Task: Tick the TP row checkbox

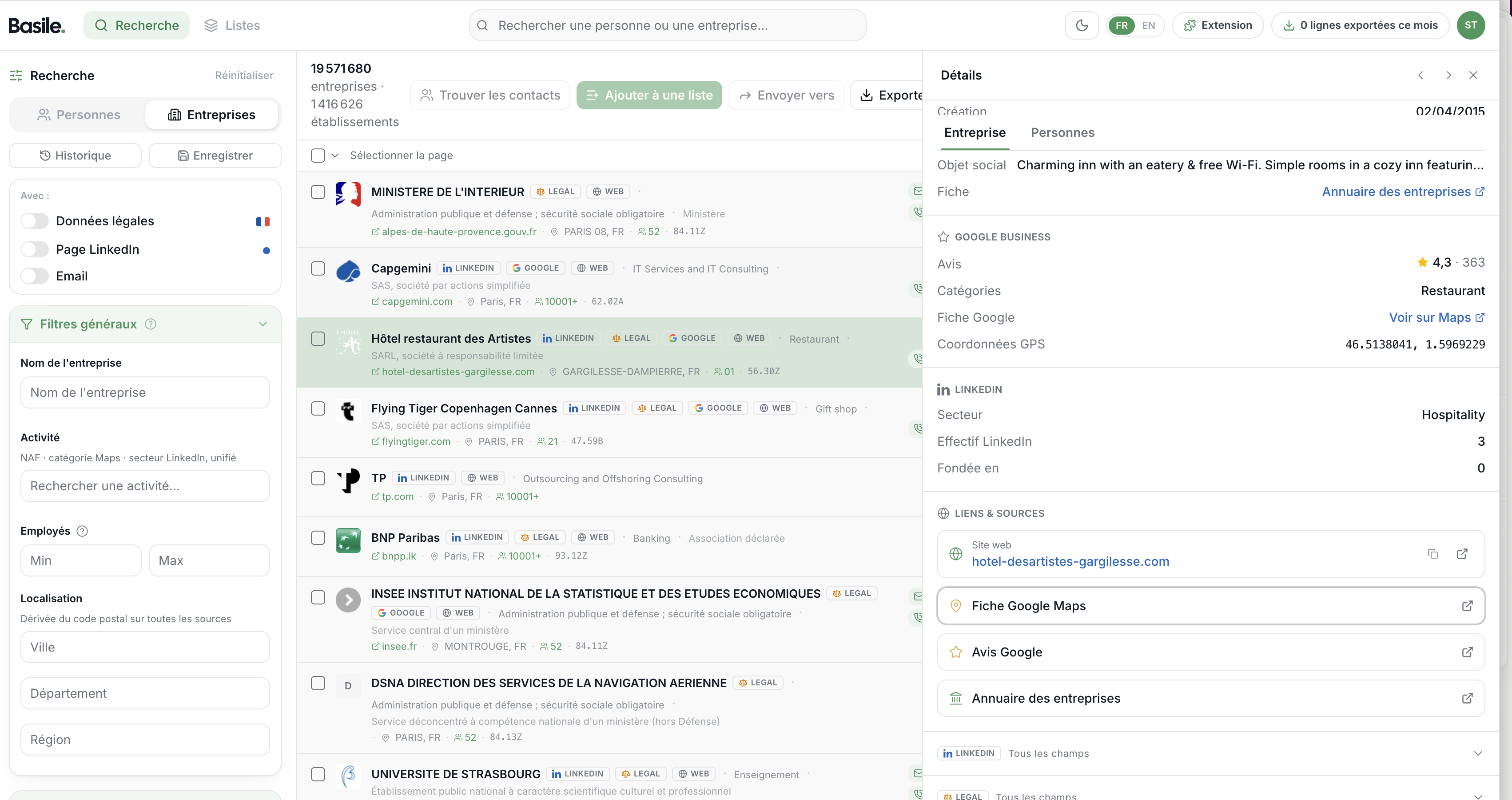Action: (318, 478)
